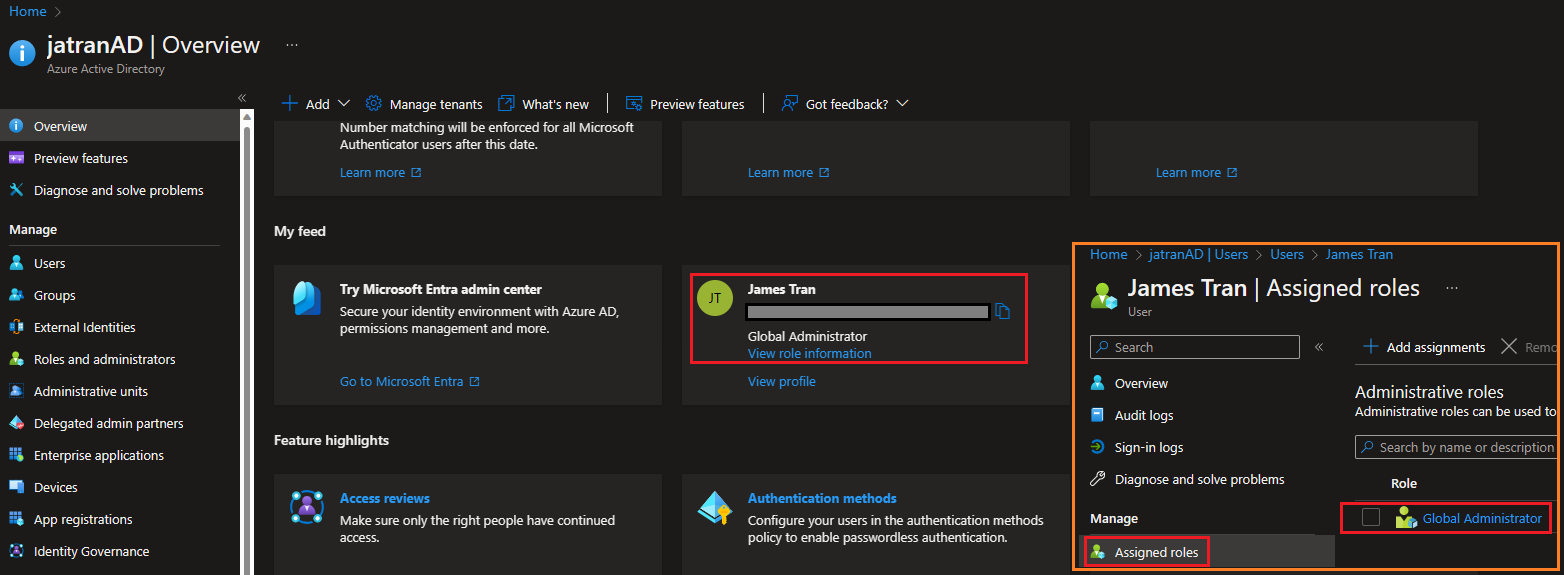
Task: Select Diagnose and solve problems in user panel
Action: 1199,479
